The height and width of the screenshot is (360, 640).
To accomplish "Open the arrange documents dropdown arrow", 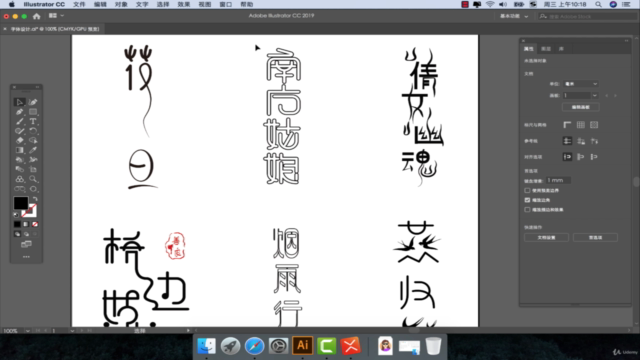I will (x=62, y=16).
